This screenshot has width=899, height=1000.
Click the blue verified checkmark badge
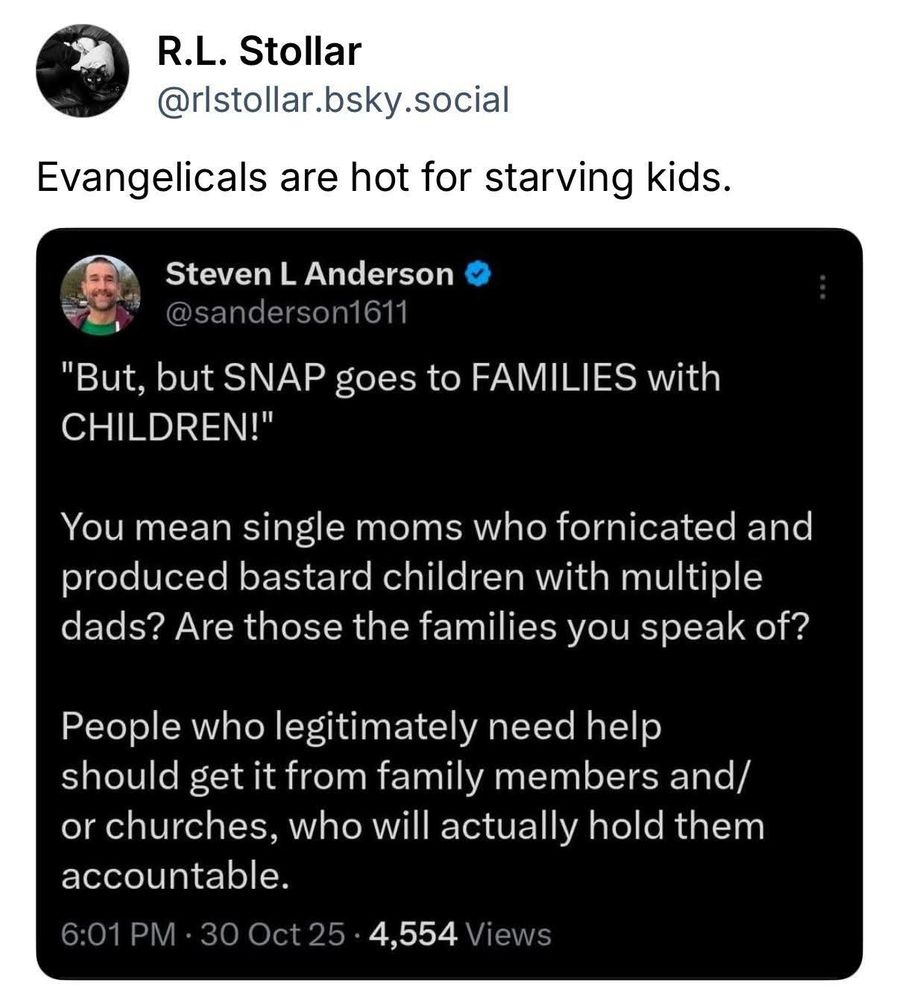476,273
